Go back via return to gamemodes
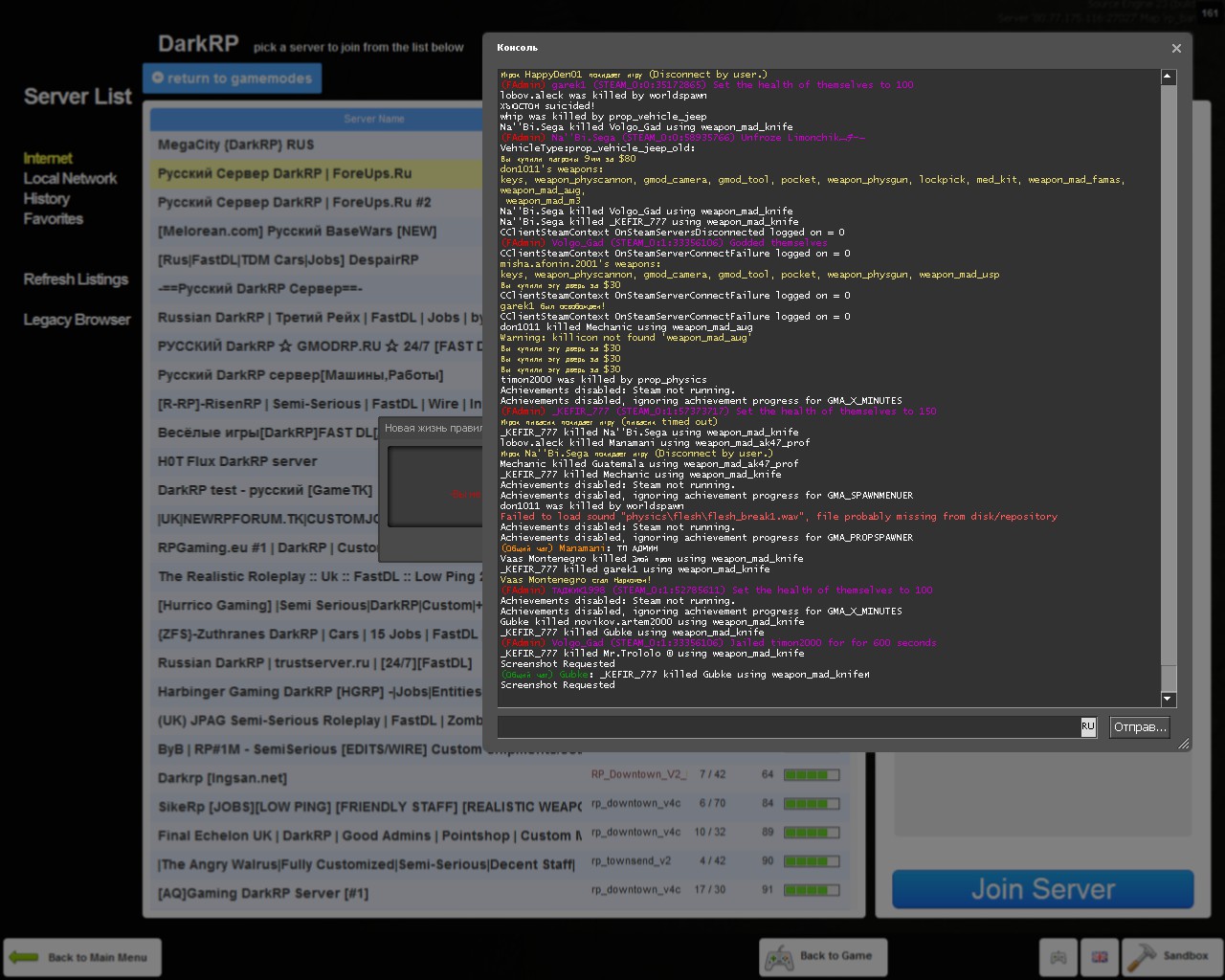Image resolution: width=1225 pixels, height=980 pixels. (x=233, y=78)
